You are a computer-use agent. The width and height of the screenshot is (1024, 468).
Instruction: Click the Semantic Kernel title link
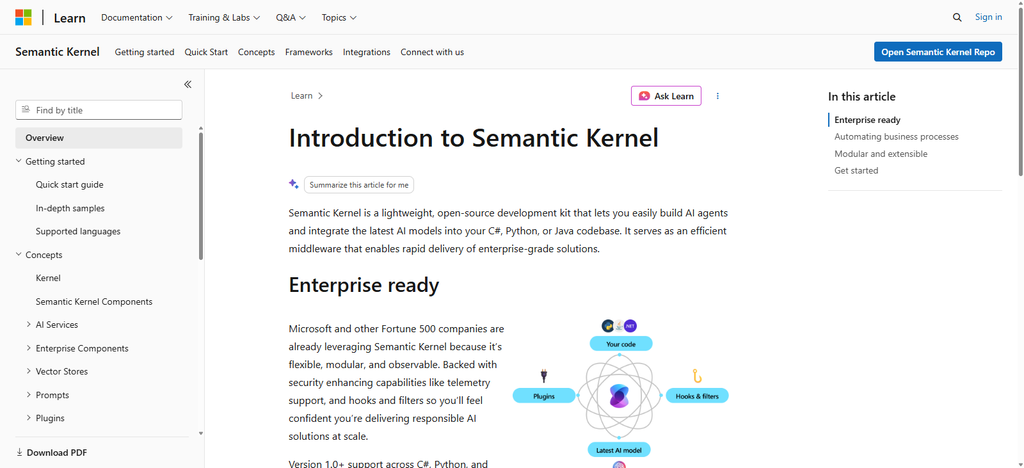pos(57,52)
